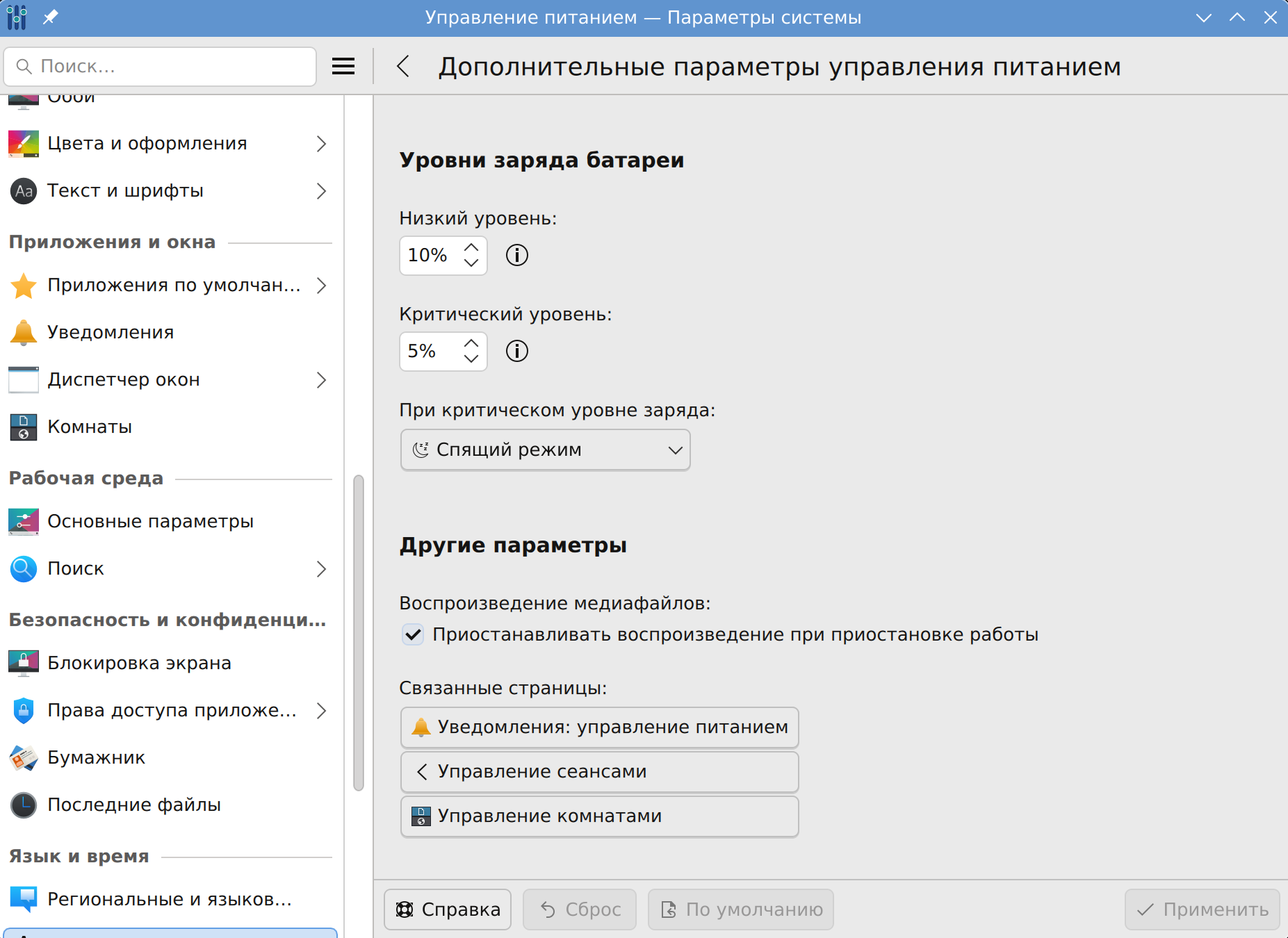Expand the Цвета и оформления chevron
The image size is (1288, 938).
pos(321,144)
